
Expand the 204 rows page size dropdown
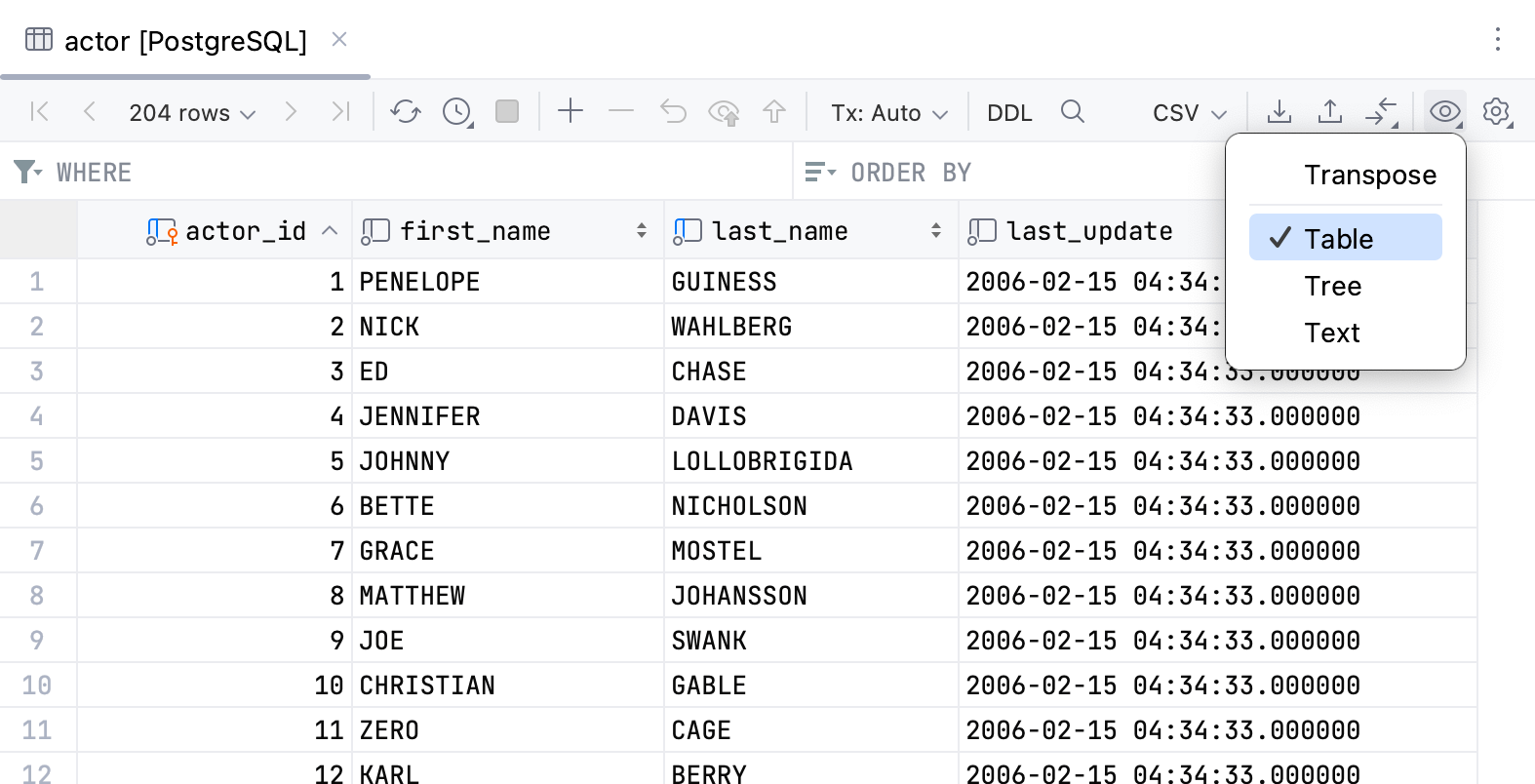click(192, 113)
